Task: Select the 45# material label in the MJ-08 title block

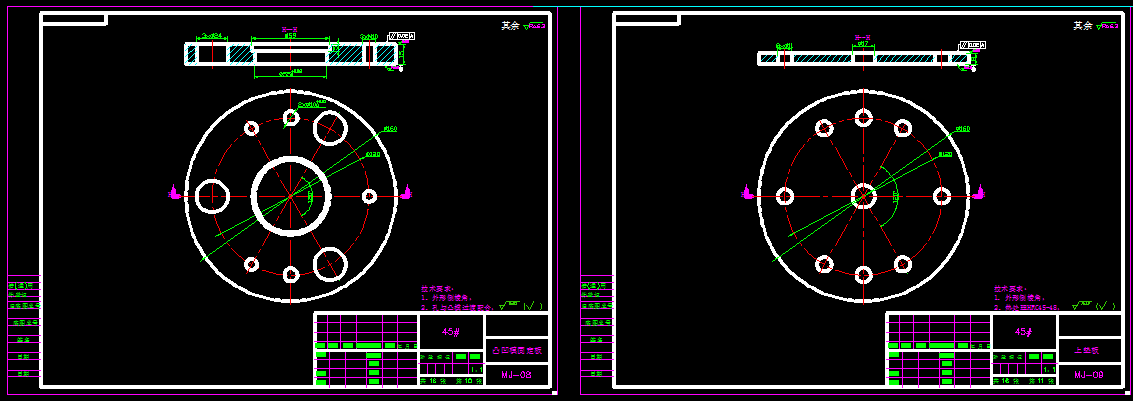Action: click(452, 332)
